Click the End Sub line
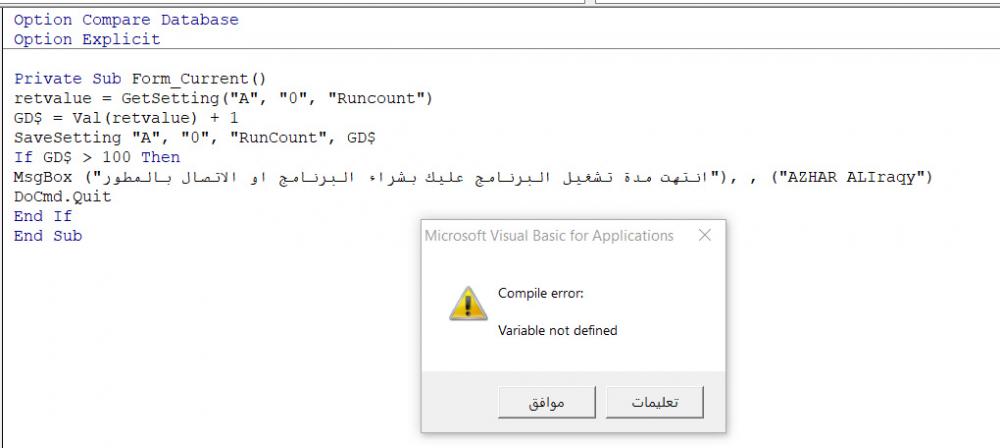Image resolution: width=1000 pixels, height=448 pixels. coord(48,236)
